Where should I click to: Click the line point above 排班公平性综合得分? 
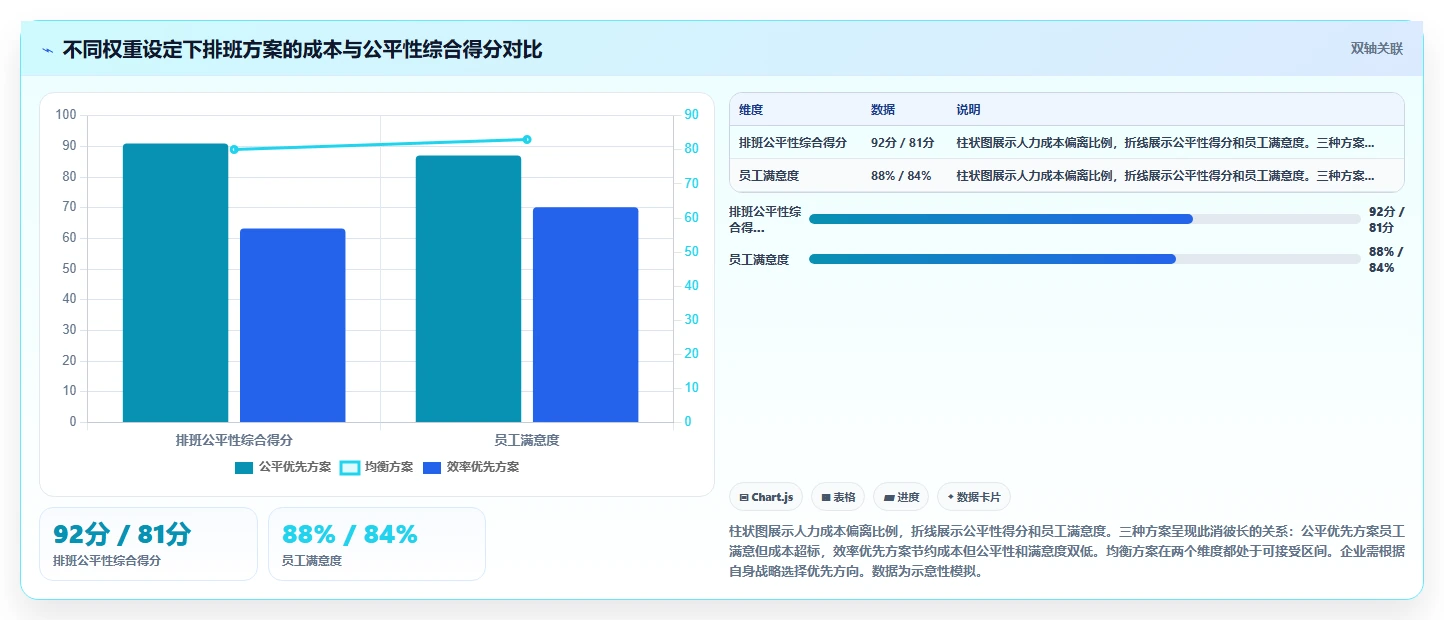click(x=234, y=150)
